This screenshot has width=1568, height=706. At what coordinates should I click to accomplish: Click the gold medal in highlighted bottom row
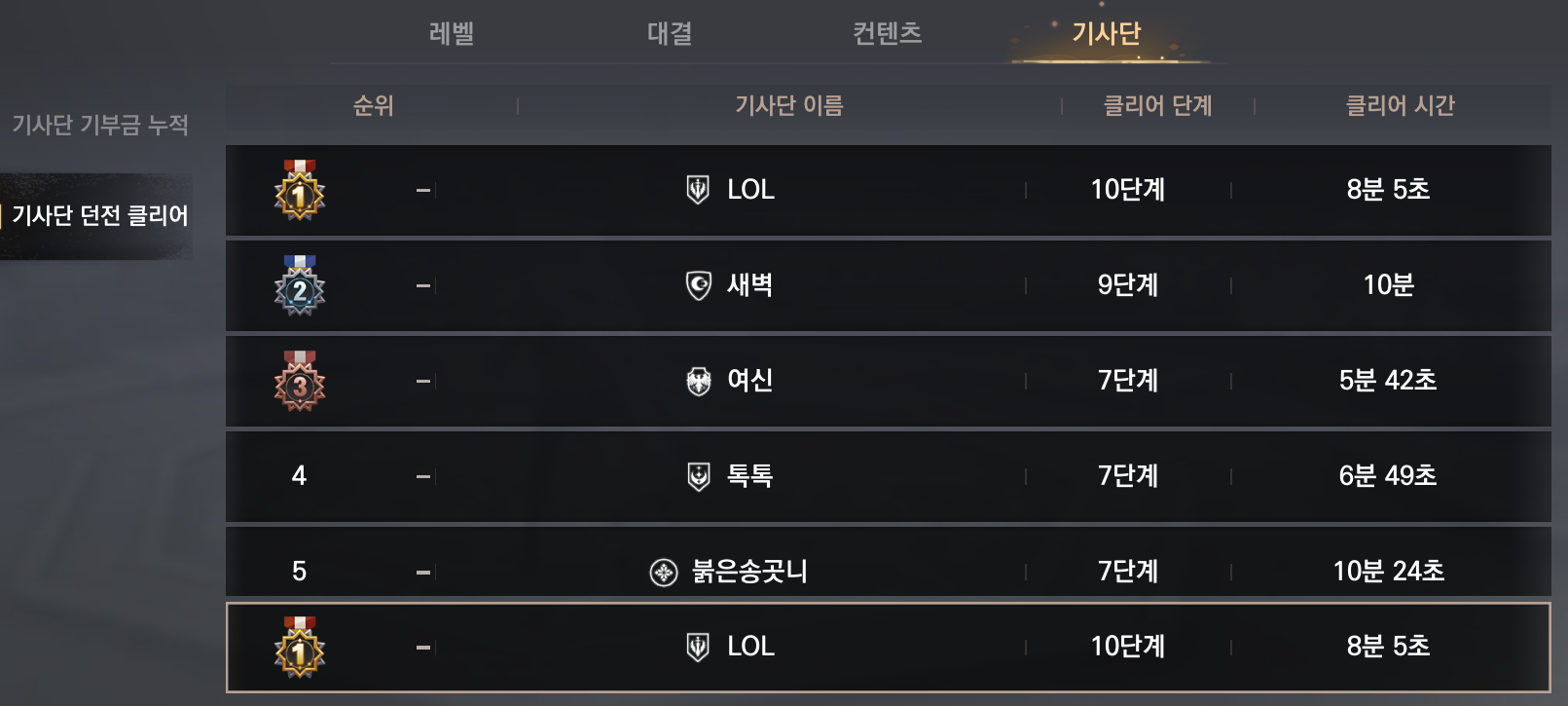[299, 648]
